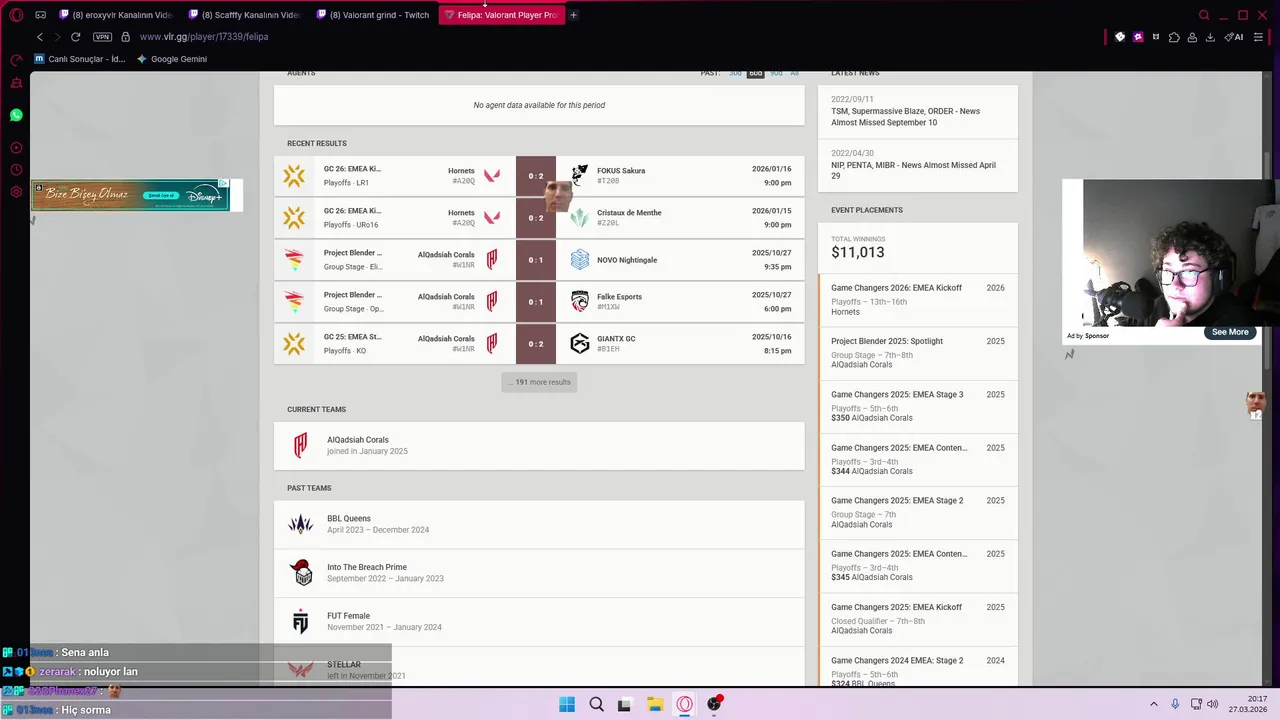Open the sidebar history clock icon
The height and width of the screenshot is (720, 1280).
[x=16, y=170]
